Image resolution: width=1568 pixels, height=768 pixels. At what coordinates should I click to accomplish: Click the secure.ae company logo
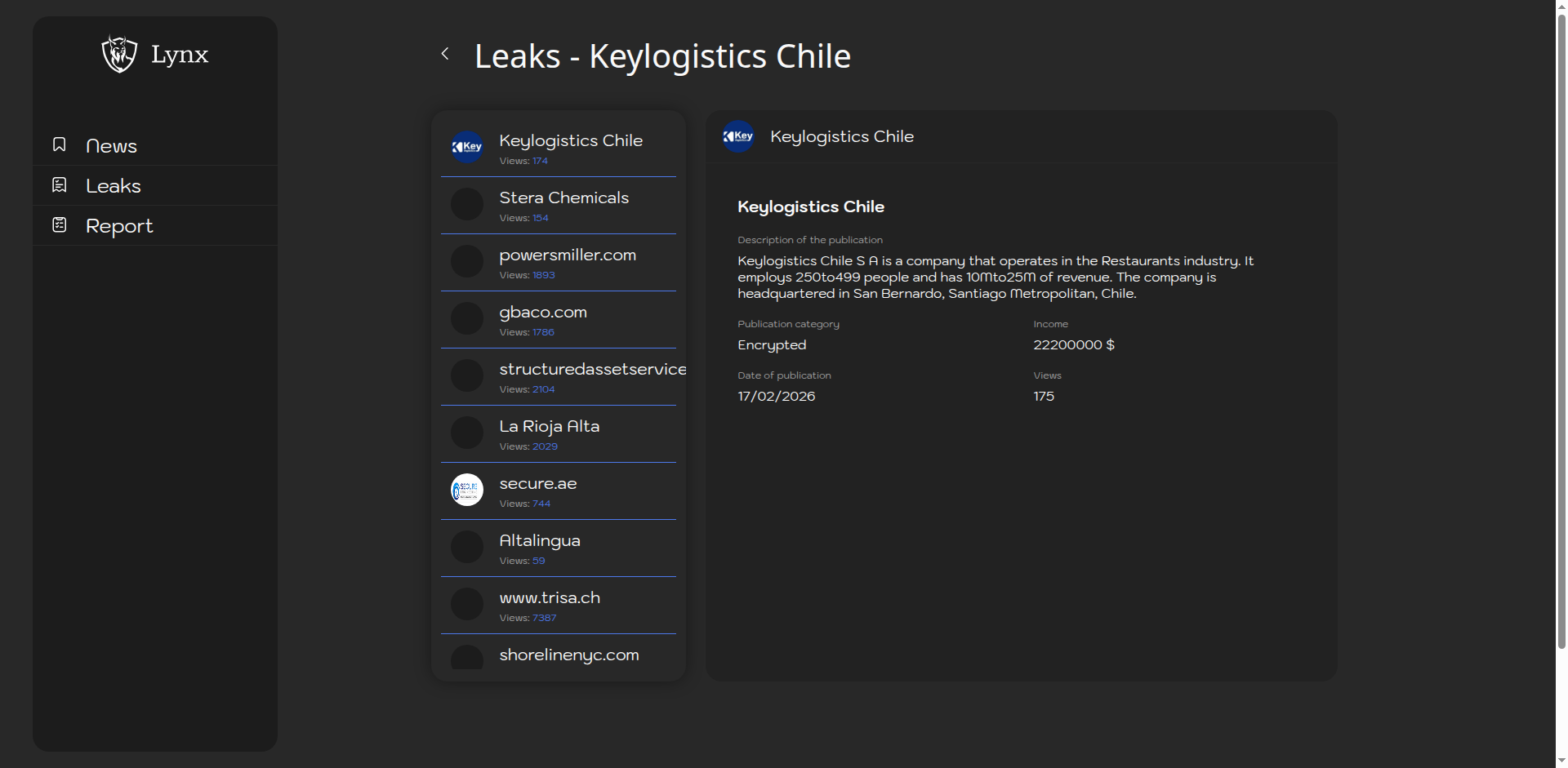point(466,490)
